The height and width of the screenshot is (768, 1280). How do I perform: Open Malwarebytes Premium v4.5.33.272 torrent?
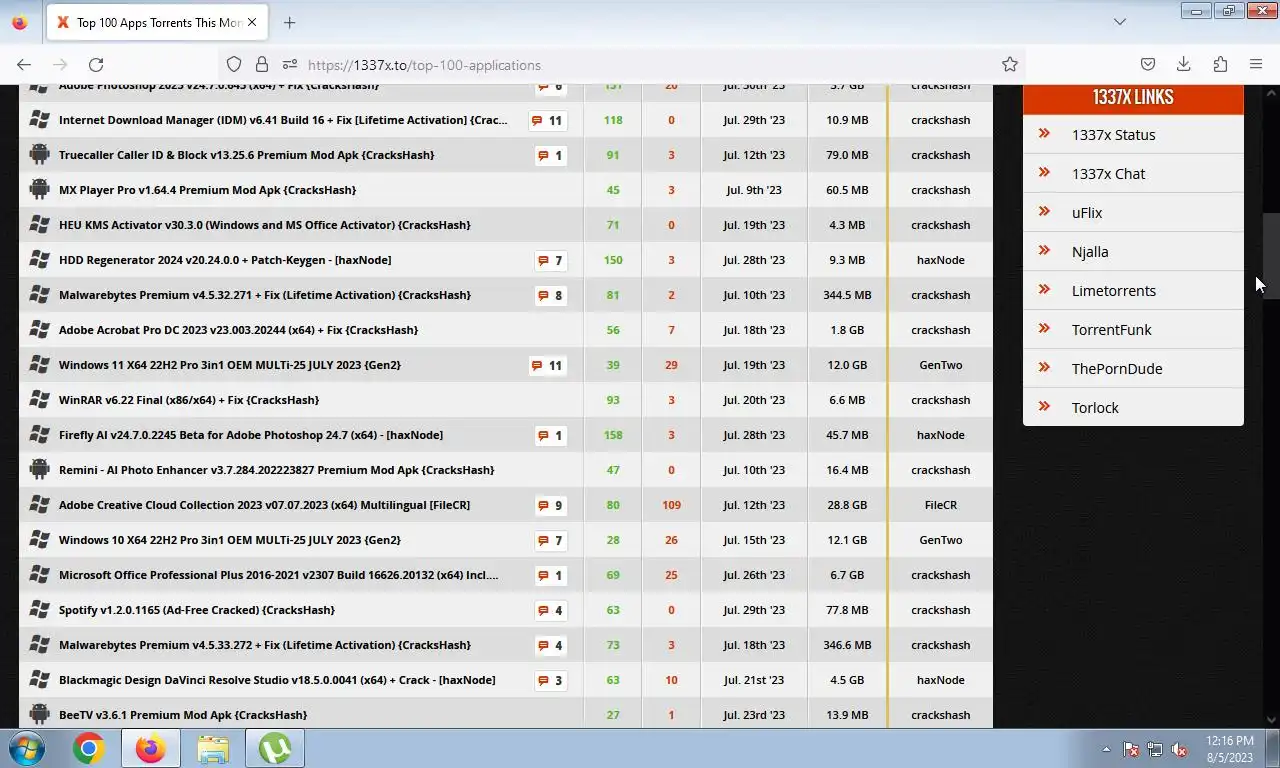point(265,645)
